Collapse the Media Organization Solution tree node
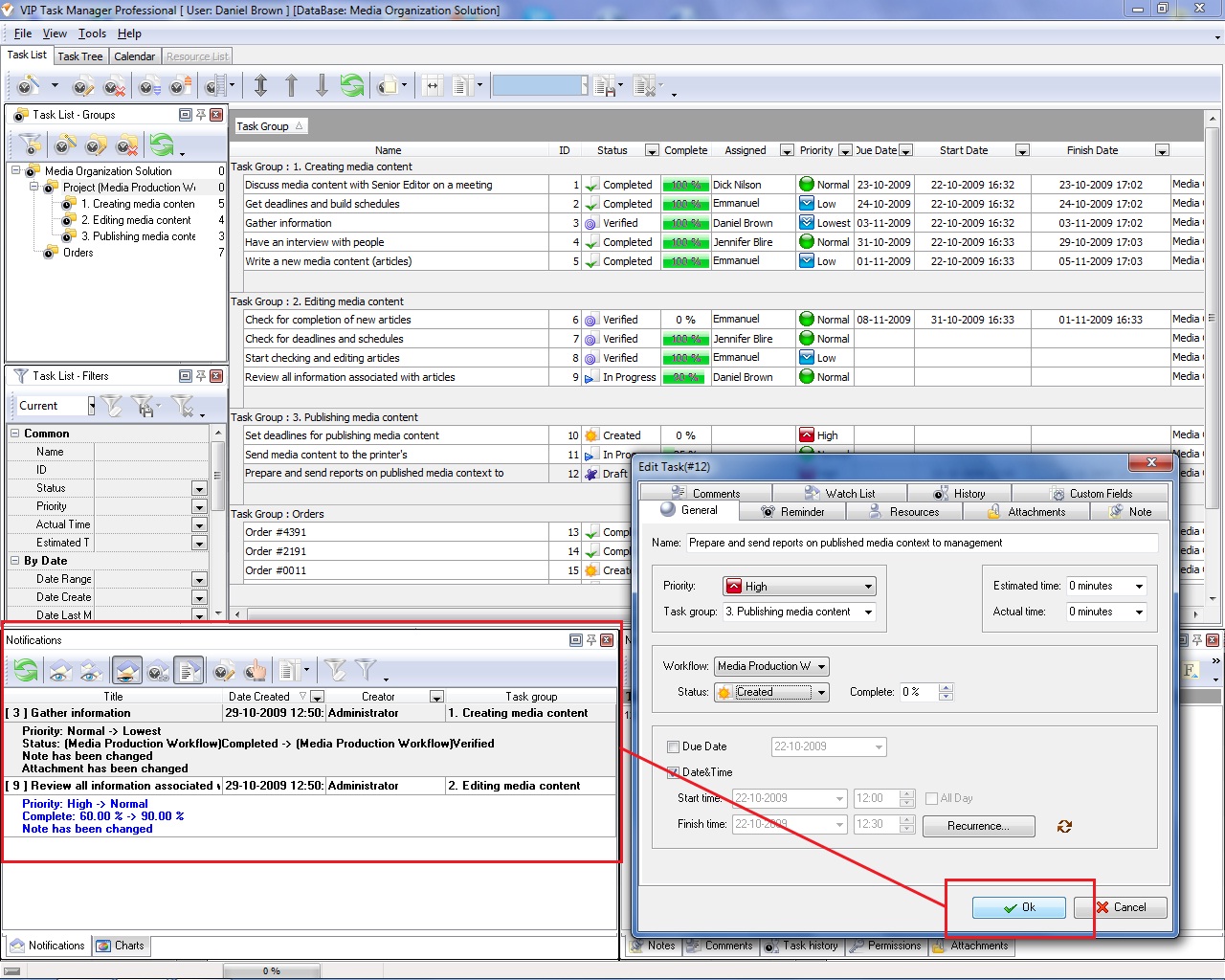Screen dimensions: 1225x980 coord(15,170)
